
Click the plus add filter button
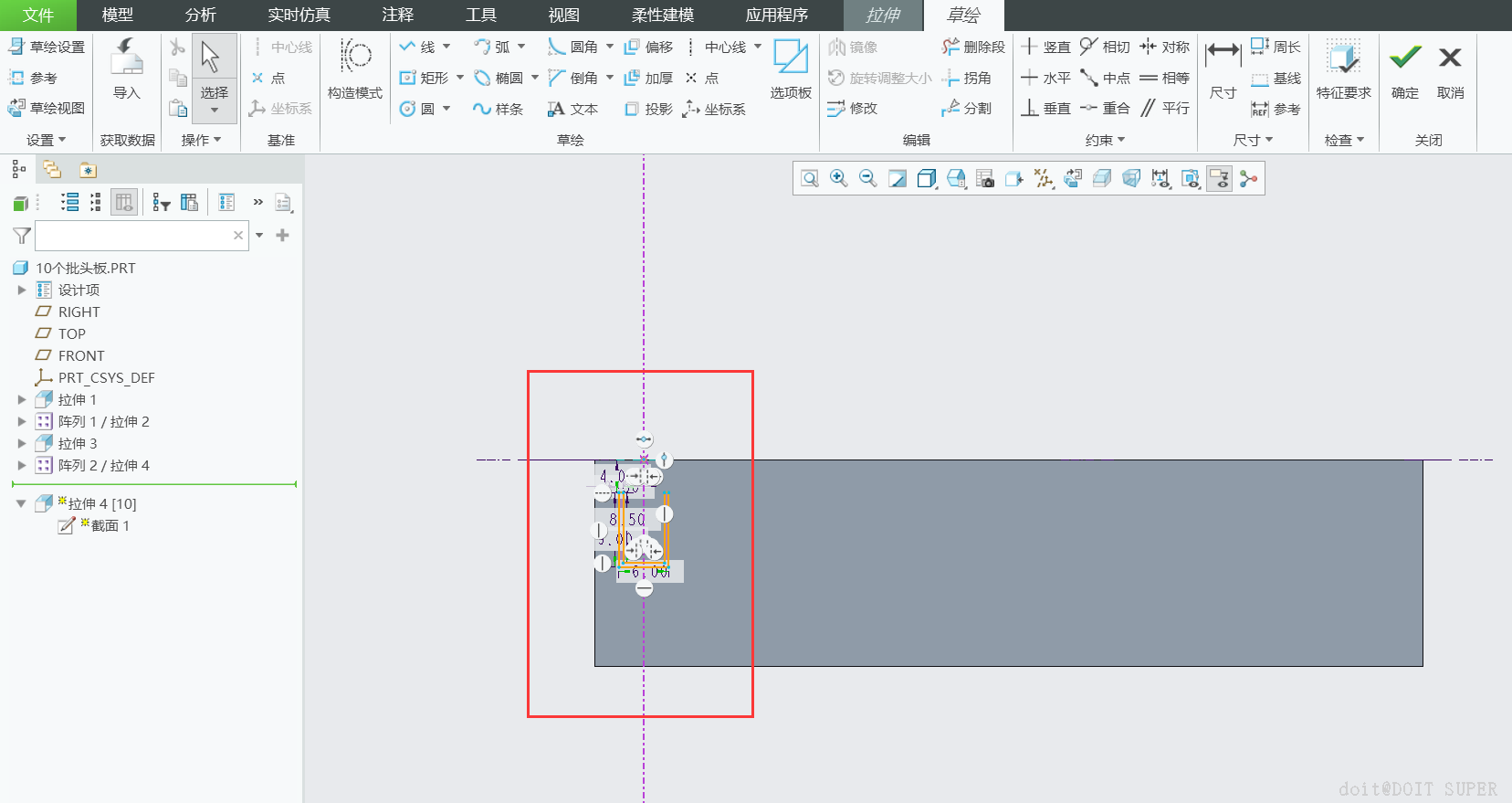click(x=282, y=235)
